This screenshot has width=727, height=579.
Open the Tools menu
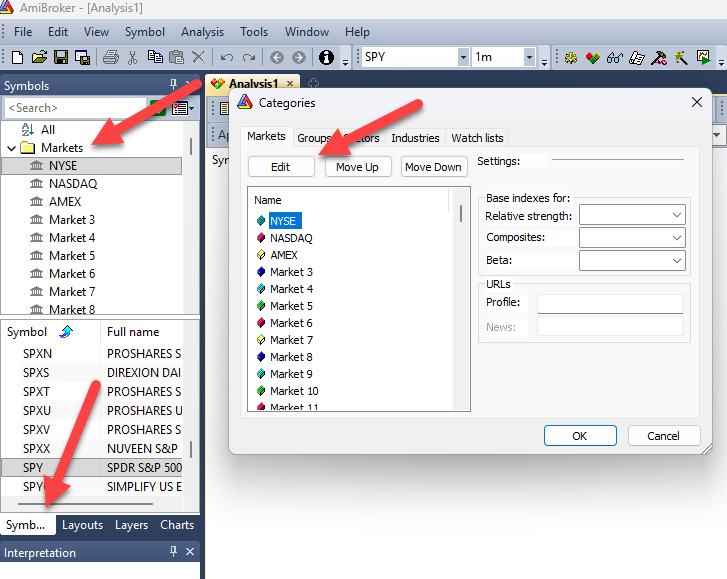(x=254, y=32)
